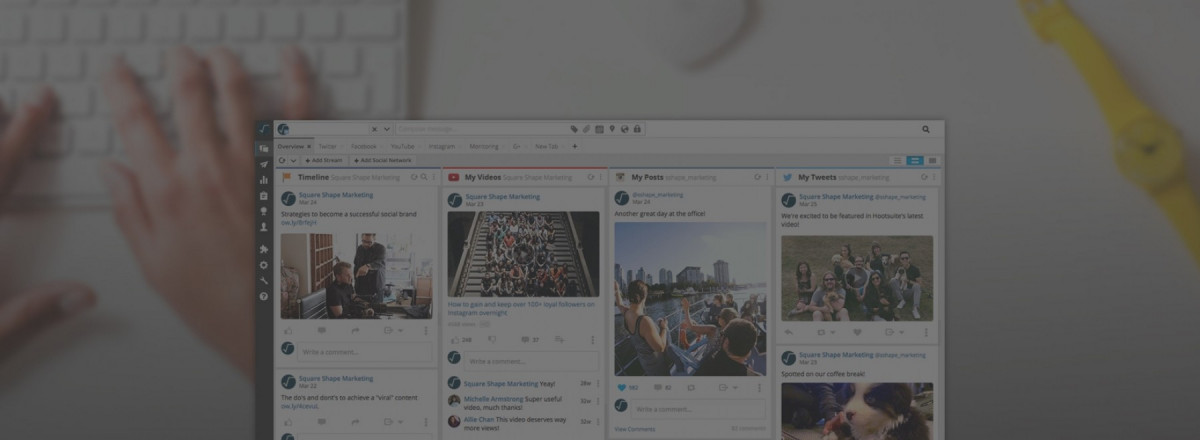Click View Comments under My Posts
1200x440 pixels.
click(x=635, y=429)
